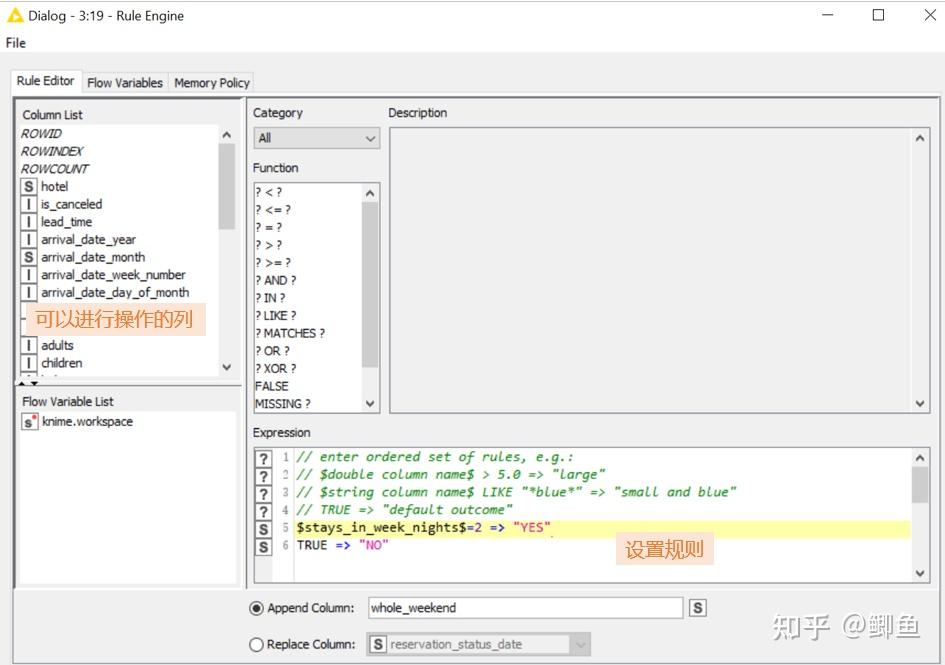The height and width of the screenshot is (665, 945).
Task: Click the whole_weekend Append Column text field
Action: pyautogui.click(x=526, y=608)
